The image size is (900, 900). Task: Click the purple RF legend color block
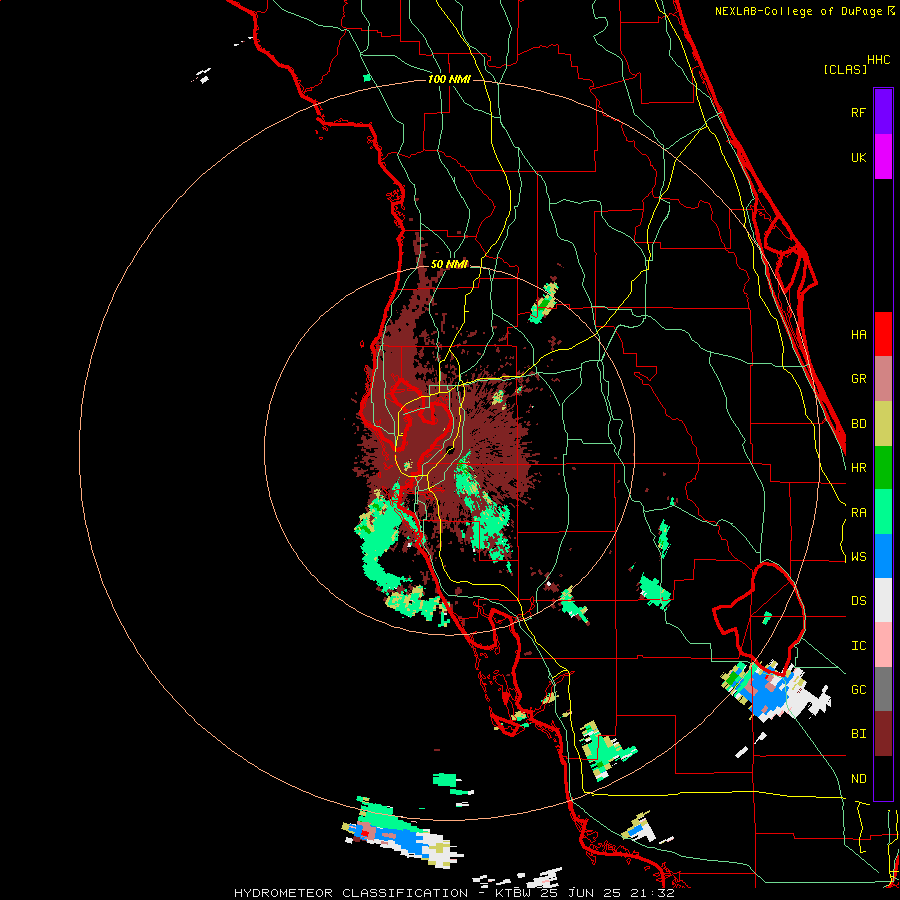[883, 112]
